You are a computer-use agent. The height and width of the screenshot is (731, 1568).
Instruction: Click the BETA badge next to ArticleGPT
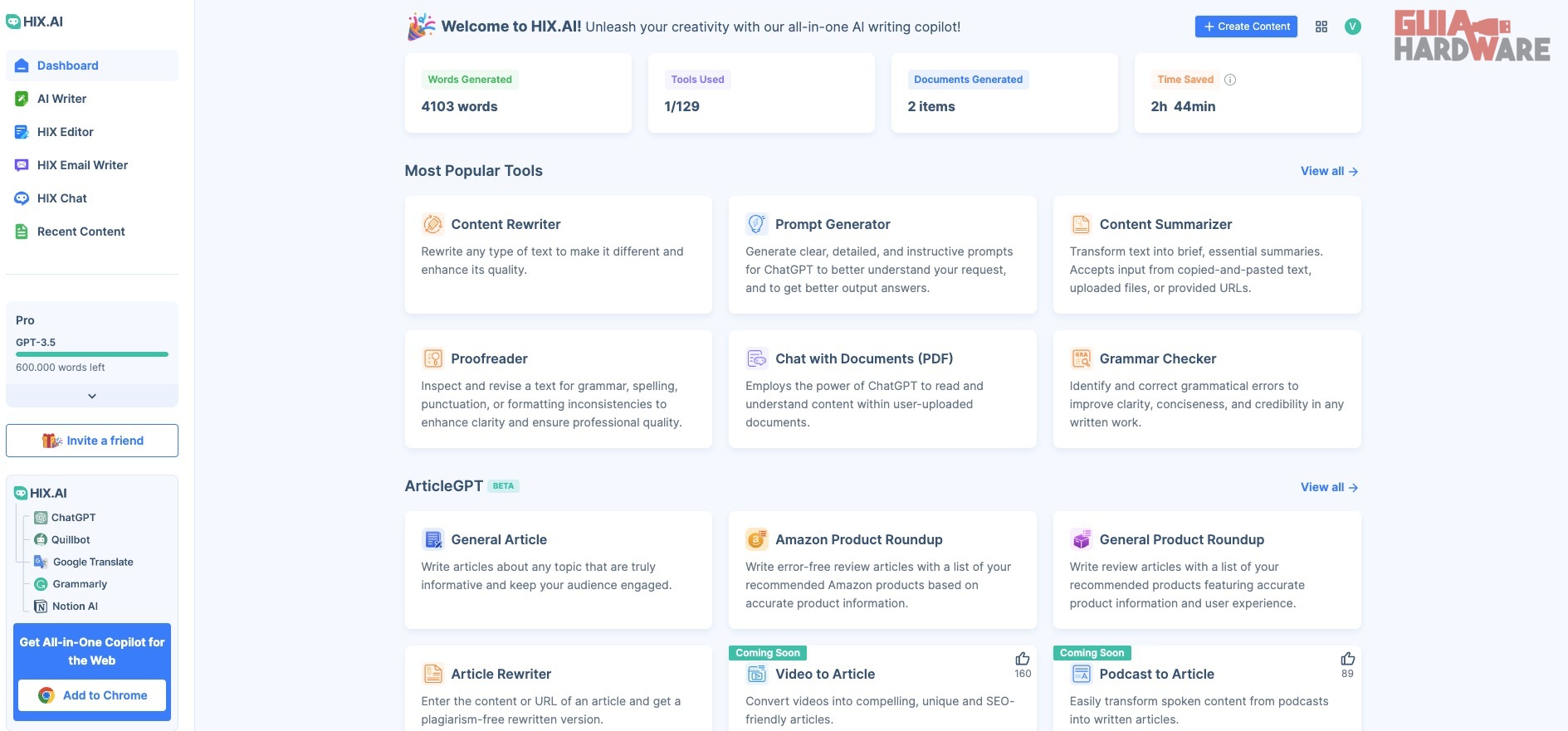[x=503, y=486]
